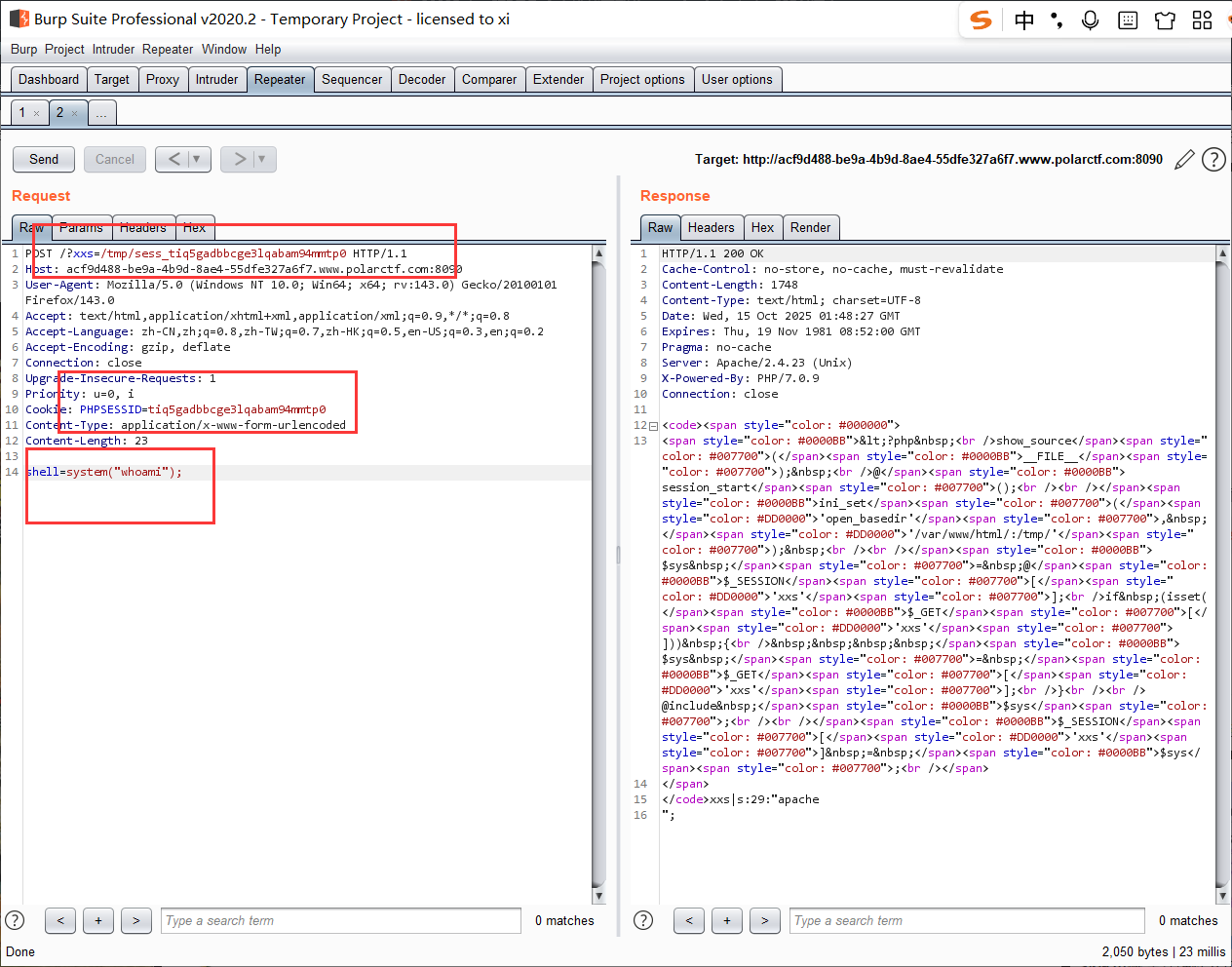The height and width of the screenshot is (967, 1232).
Task: Open the Window menu
Action: click(224, 49)
